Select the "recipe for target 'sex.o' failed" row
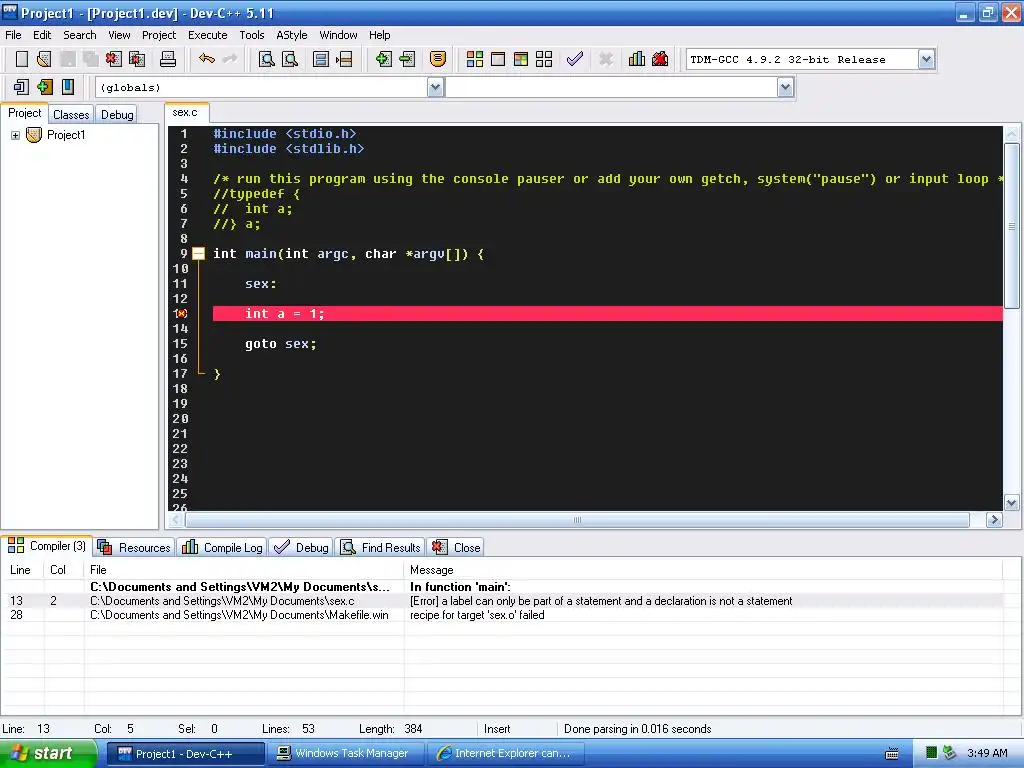Screen dimensions: 1024x768 (x=502, y=615)
